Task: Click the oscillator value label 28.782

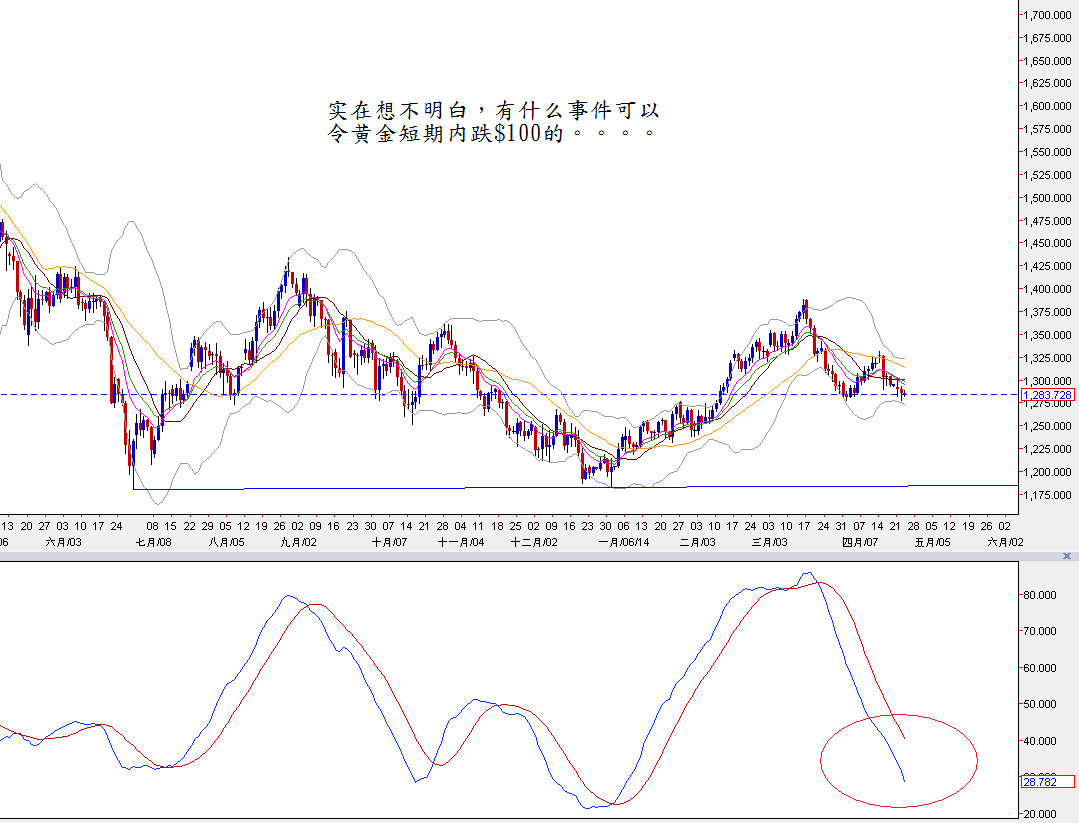Action: coord(1047,782)
